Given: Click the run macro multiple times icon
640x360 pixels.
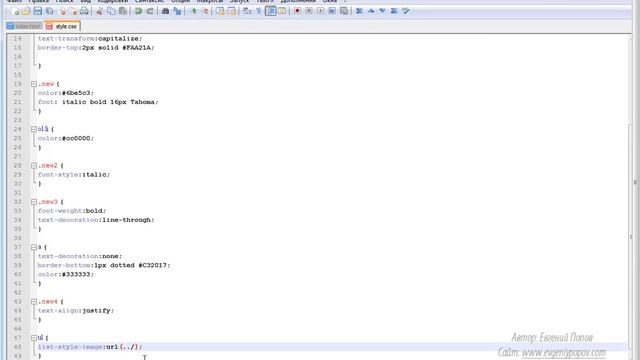Looking at the screenshot, I should (332, 11).
